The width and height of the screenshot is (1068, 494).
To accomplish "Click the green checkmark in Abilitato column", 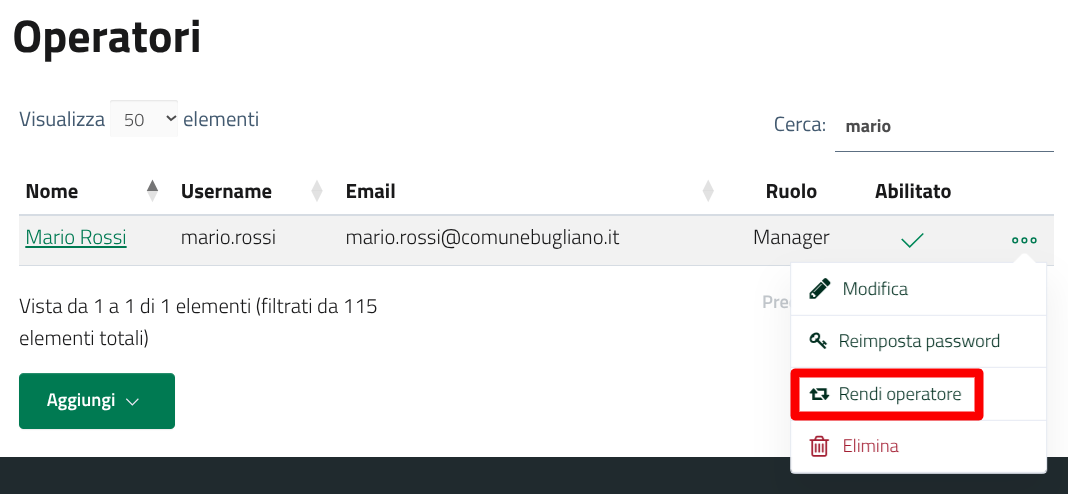I will pyautogui.click(x=911, y=240).
